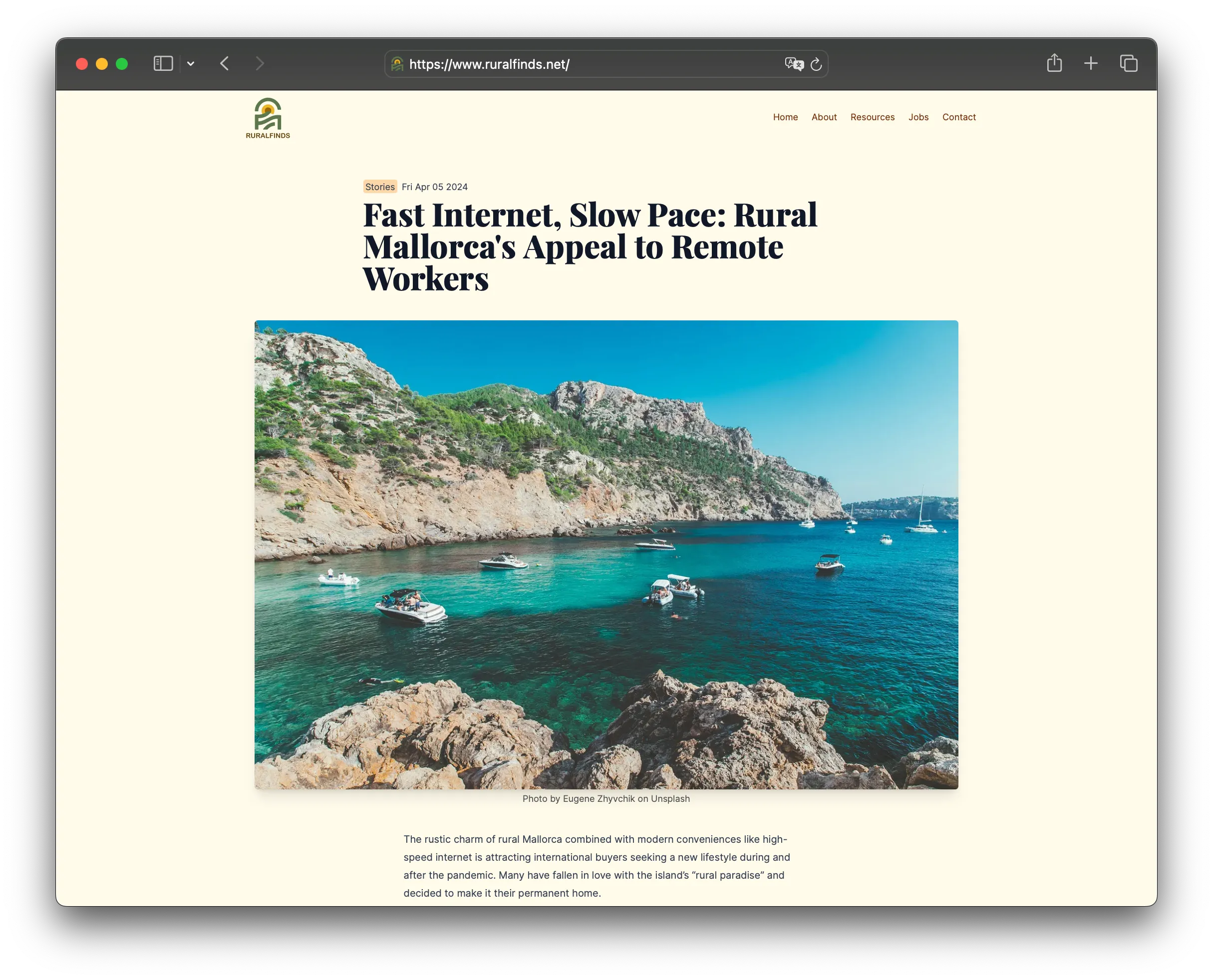This screenshot has width=1213, height=980.
Task: Open the Jobs page
Action: [918, 117]
